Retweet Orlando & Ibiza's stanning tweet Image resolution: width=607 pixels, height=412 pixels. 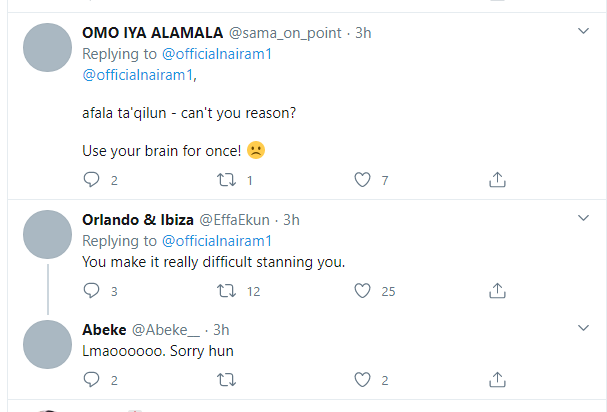pos(226,291)
